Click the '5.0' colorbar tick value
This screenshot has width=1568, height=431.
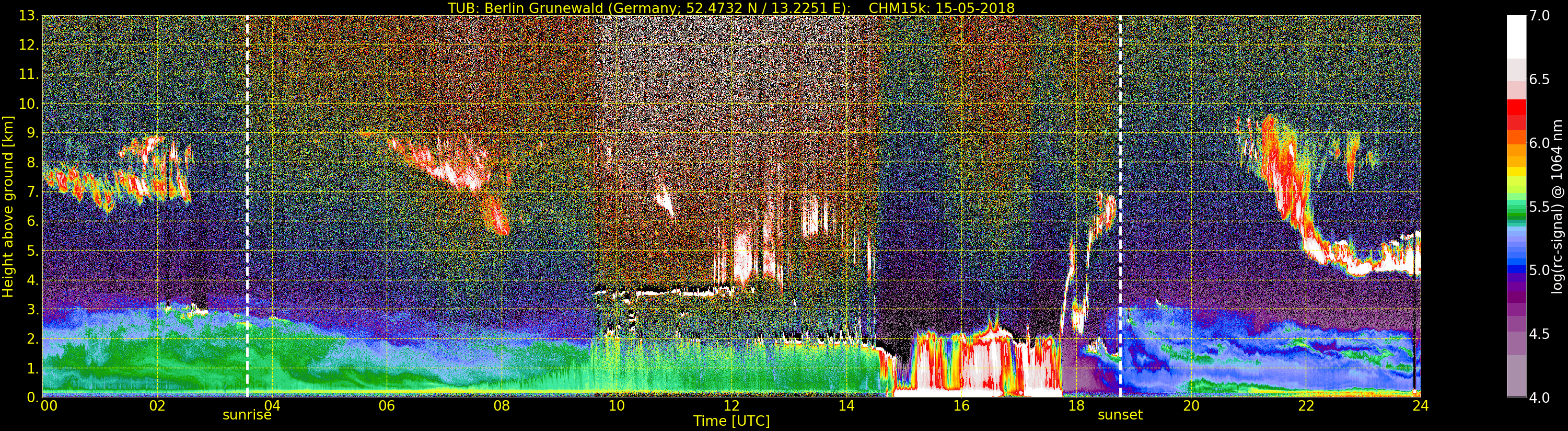[1539, 270]
